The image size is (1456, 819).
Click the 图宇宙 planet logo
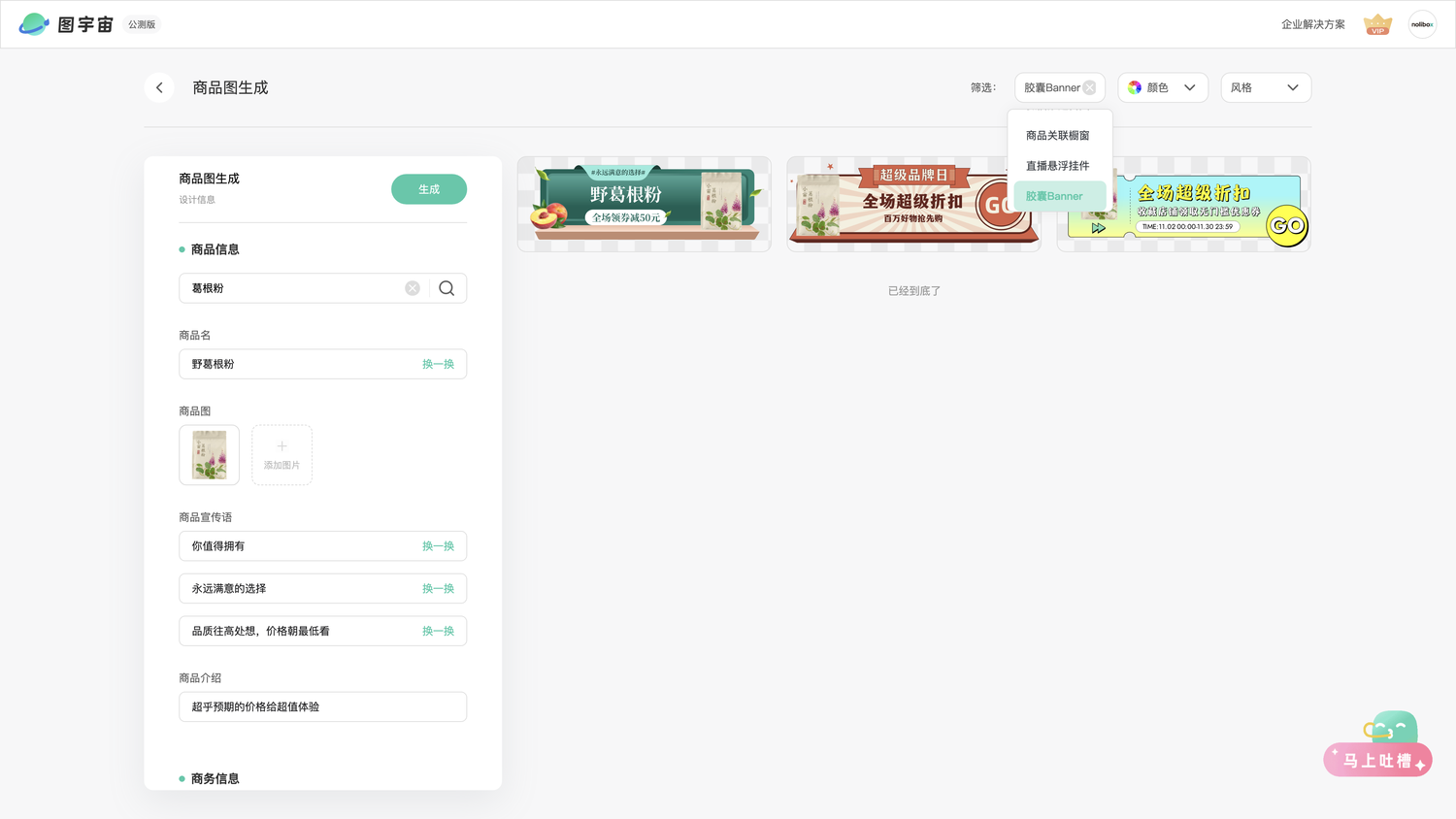pyautogui.click(x=34, y=24)
